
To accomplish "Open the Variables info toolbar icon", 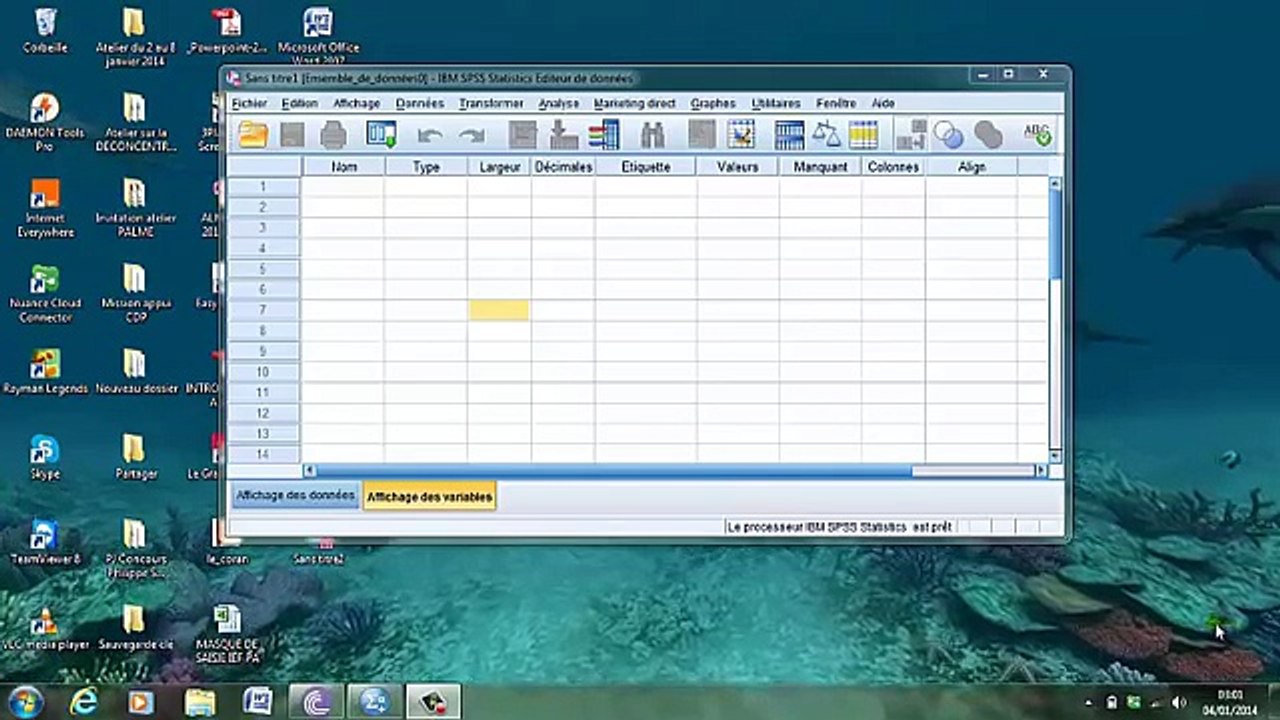I will click(x=603, y=135).
